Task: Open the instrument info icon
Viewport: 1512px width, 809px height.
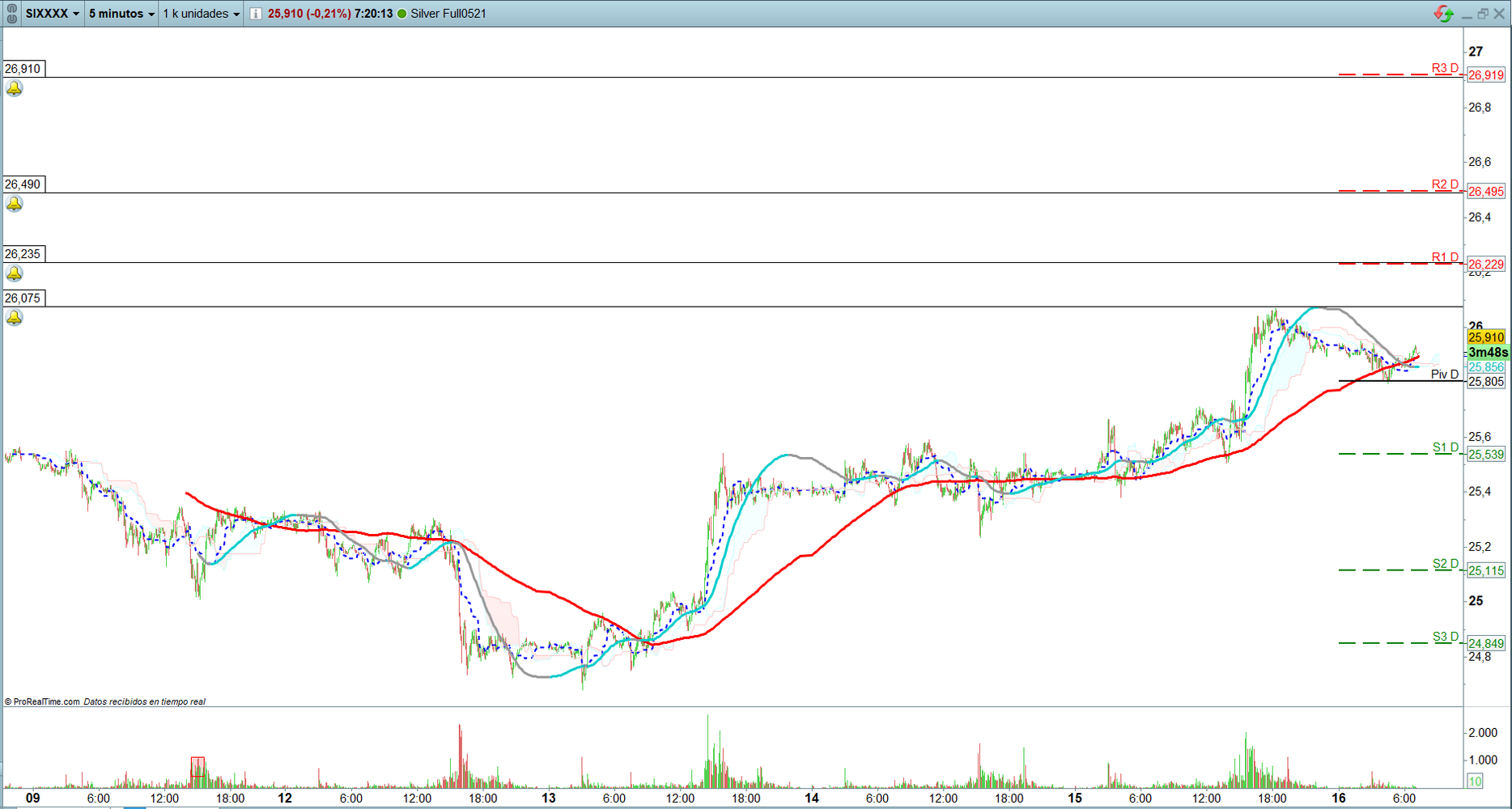Action: click(256, 14)
